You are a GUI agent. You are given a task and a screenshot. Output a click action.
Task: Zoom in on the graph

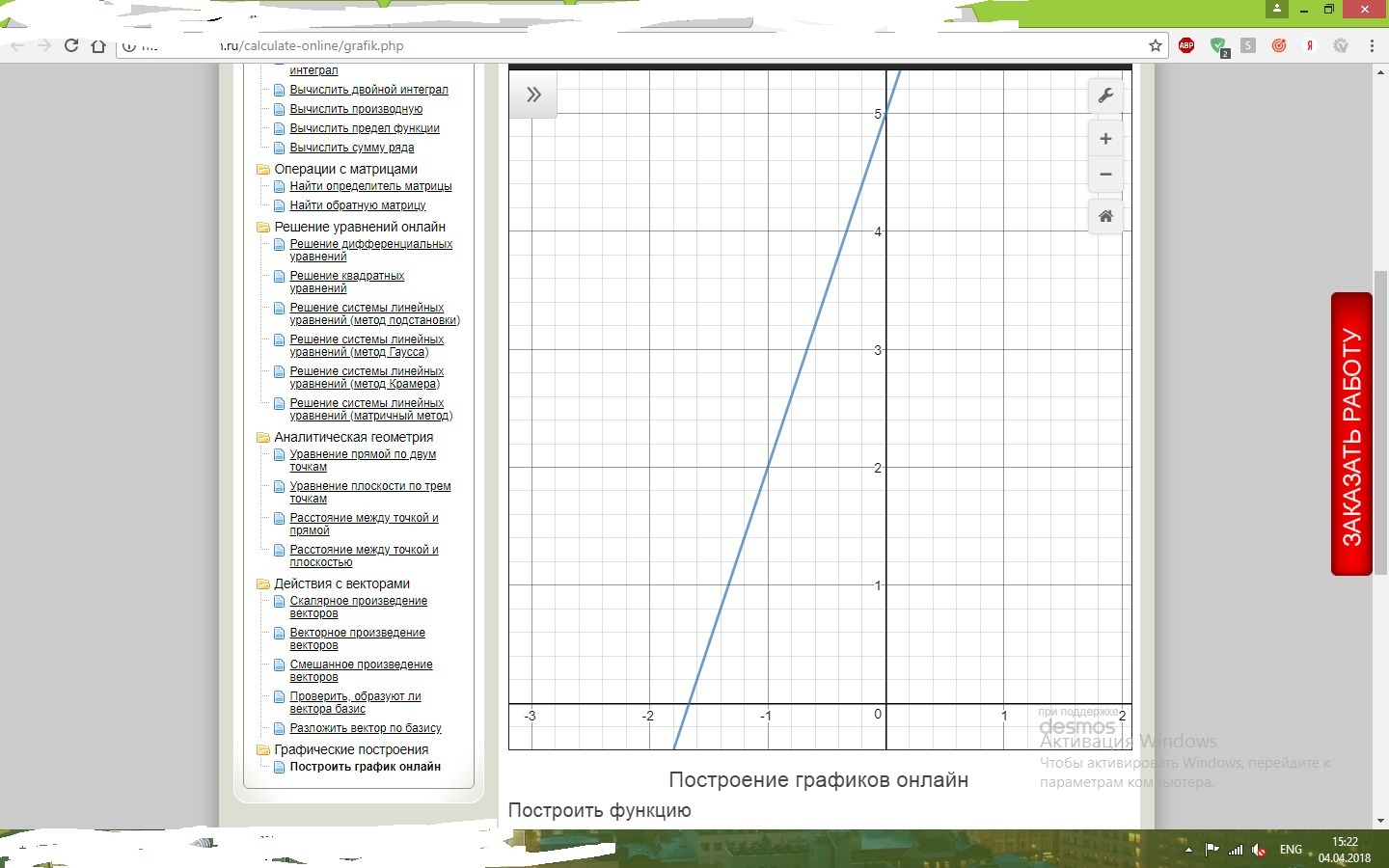click(x=1105, y=139)
